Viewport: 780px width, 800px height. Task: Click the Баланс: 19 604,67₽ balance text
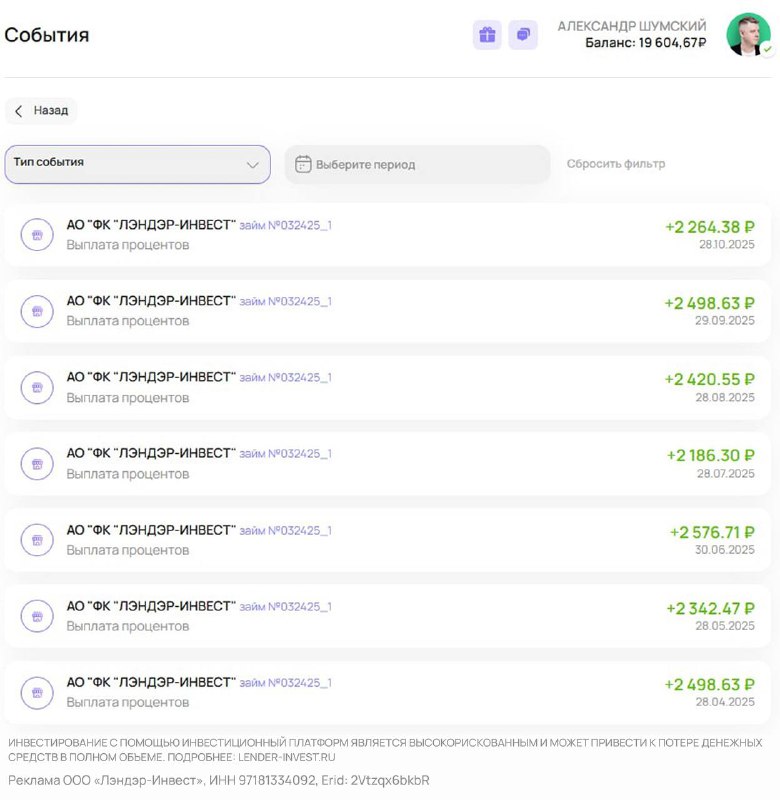coord(646,43)
